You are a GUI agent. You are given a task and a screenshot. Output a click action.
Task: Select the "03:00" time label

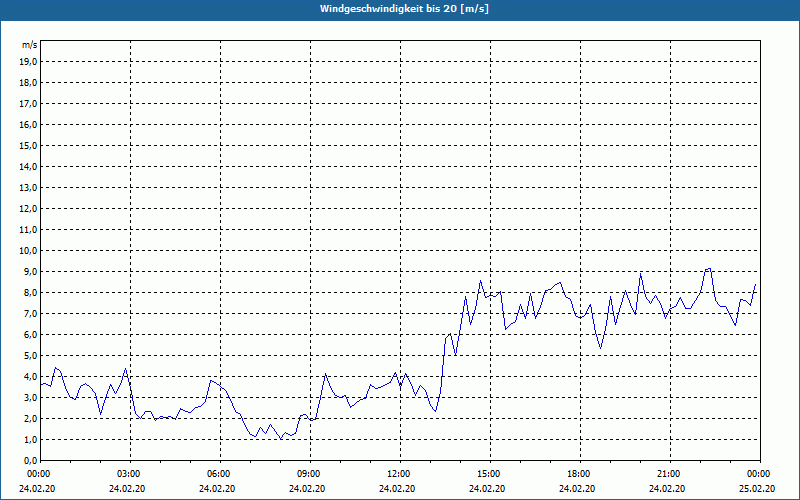(127, 474)
